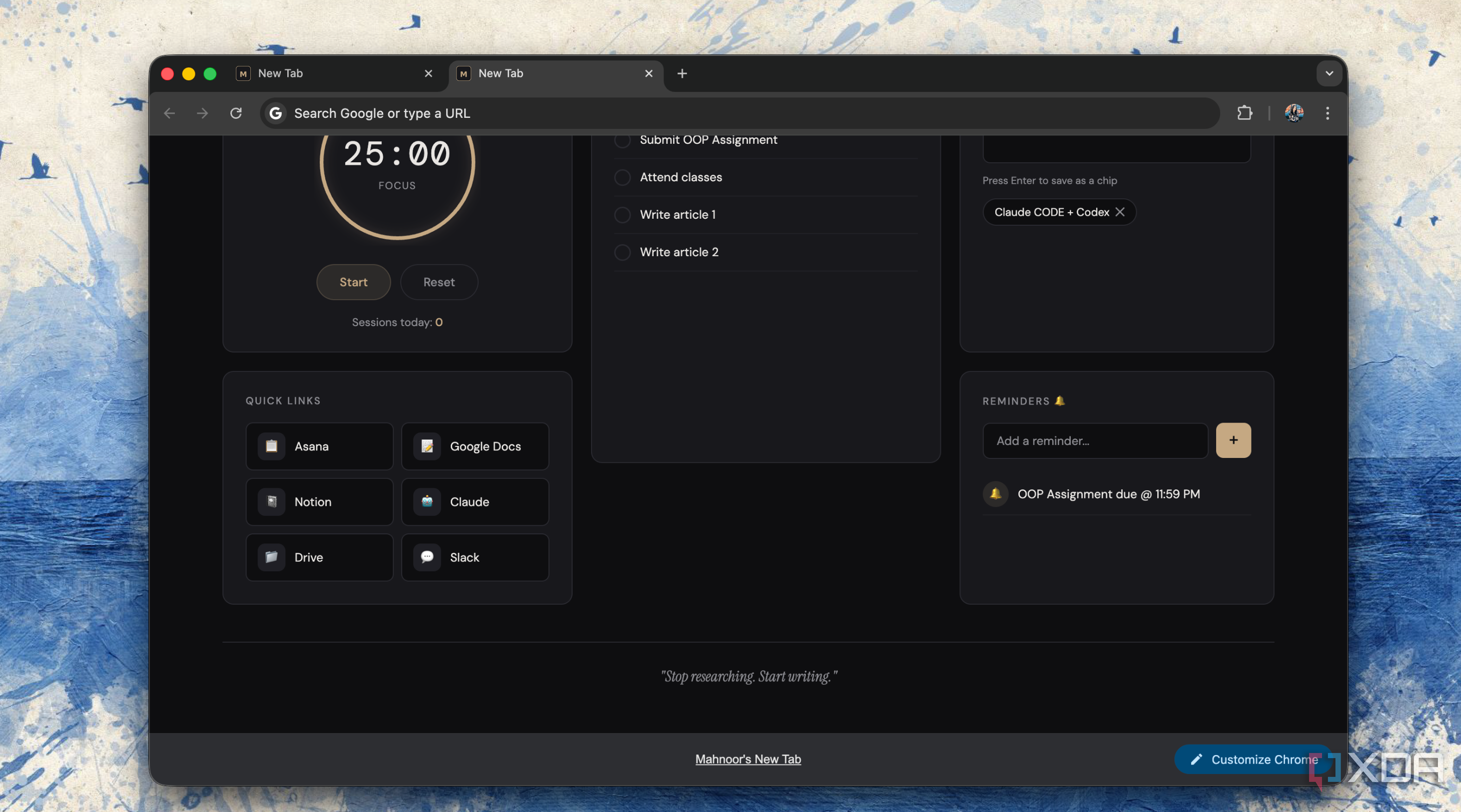Click the 25:00 focus timer display
Viewport: 1461px width, 812px height.
pyautogui.click(x=397, y=154)
